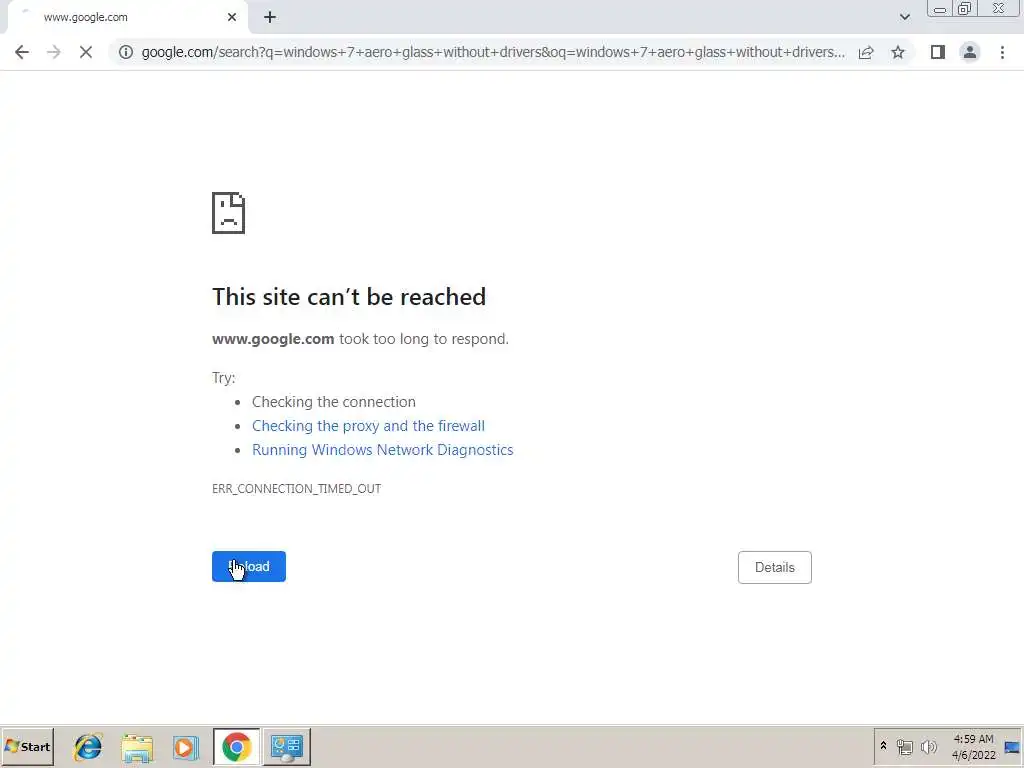
Task: Click the address bar URL field
Action: coord(493,52)
